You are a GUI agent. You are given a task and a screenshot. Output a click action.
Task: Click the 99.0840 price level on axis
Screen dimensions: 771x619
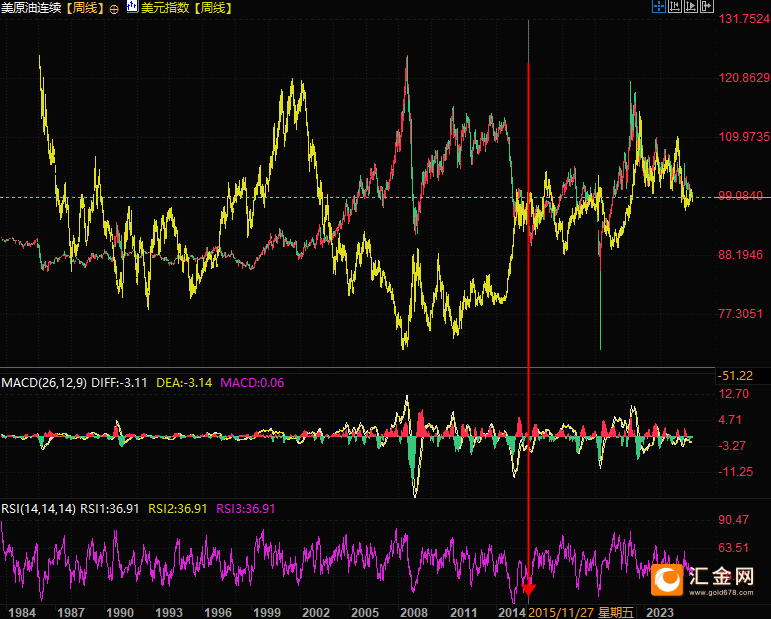[x=741, y=196]
